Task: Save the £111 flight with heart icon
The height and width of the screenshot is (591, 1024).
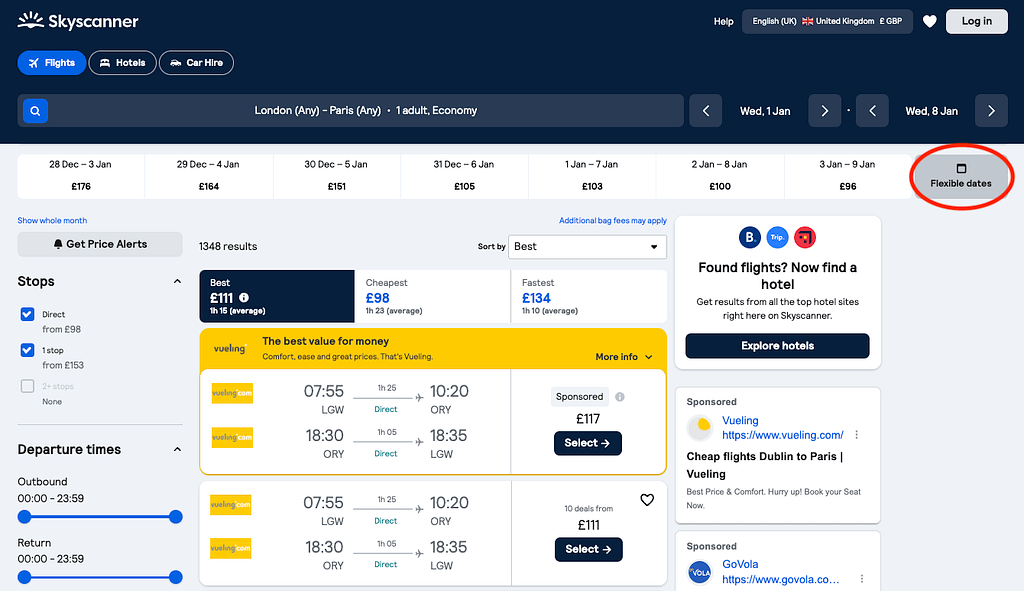Action: click(647, 500)
